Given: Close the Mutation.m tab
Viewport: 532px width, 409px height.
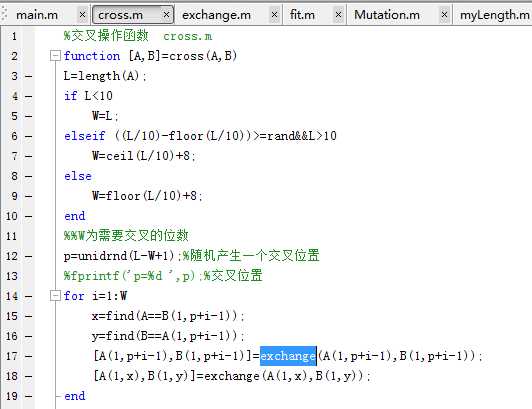Looking at the screenshot, I should pos(444,15).
